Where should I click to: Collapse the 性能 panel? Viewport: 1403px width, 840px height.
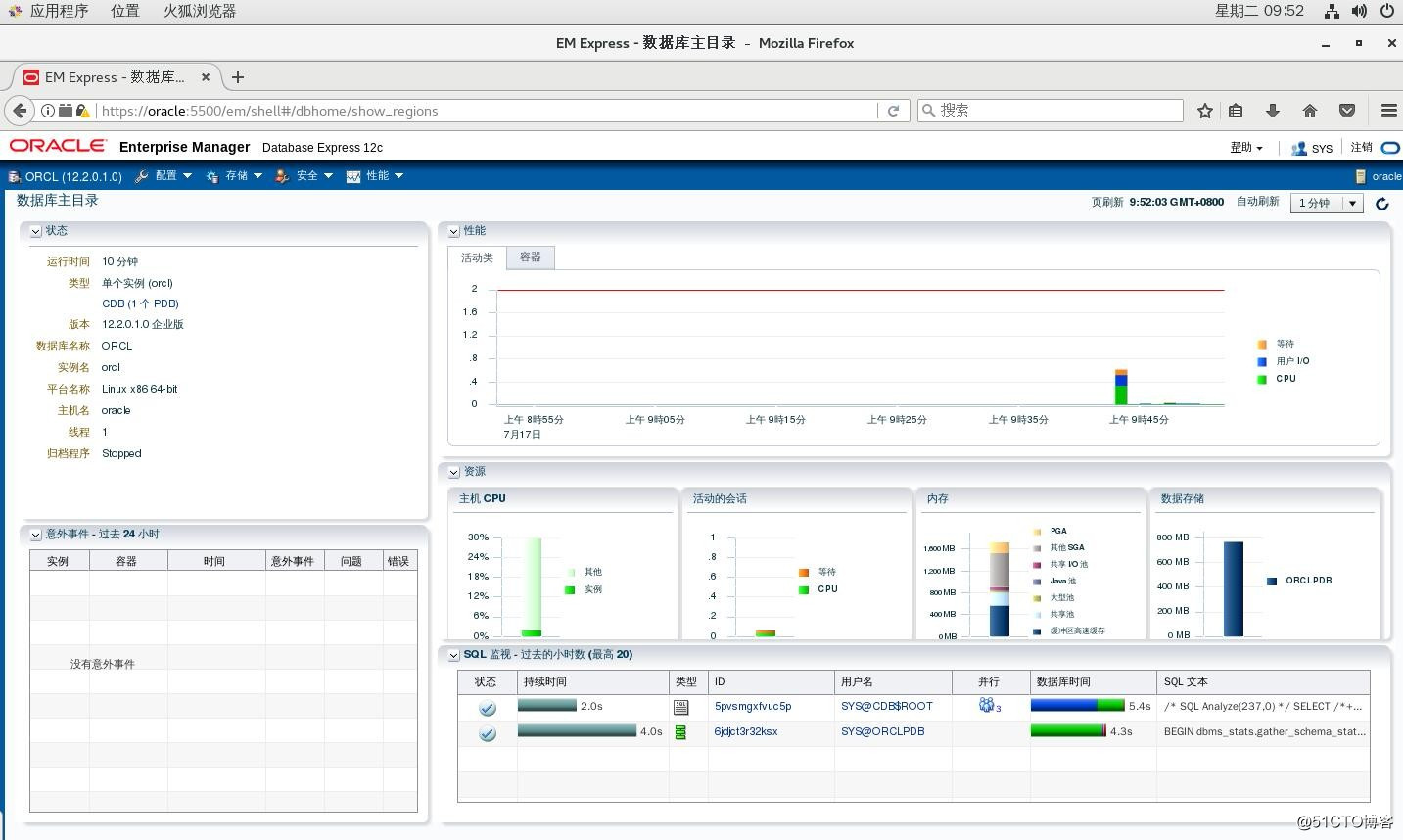click(x=453, y=231)
